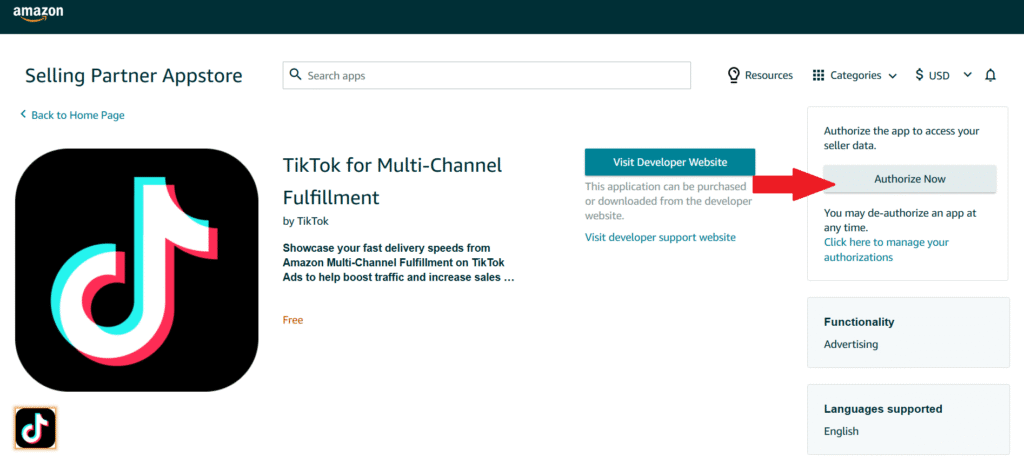Image resolution: width=1024 pixels, height=470 pixels.
Task: Expand the Categories dropdown chevron
Action: [x=892, y=76]
